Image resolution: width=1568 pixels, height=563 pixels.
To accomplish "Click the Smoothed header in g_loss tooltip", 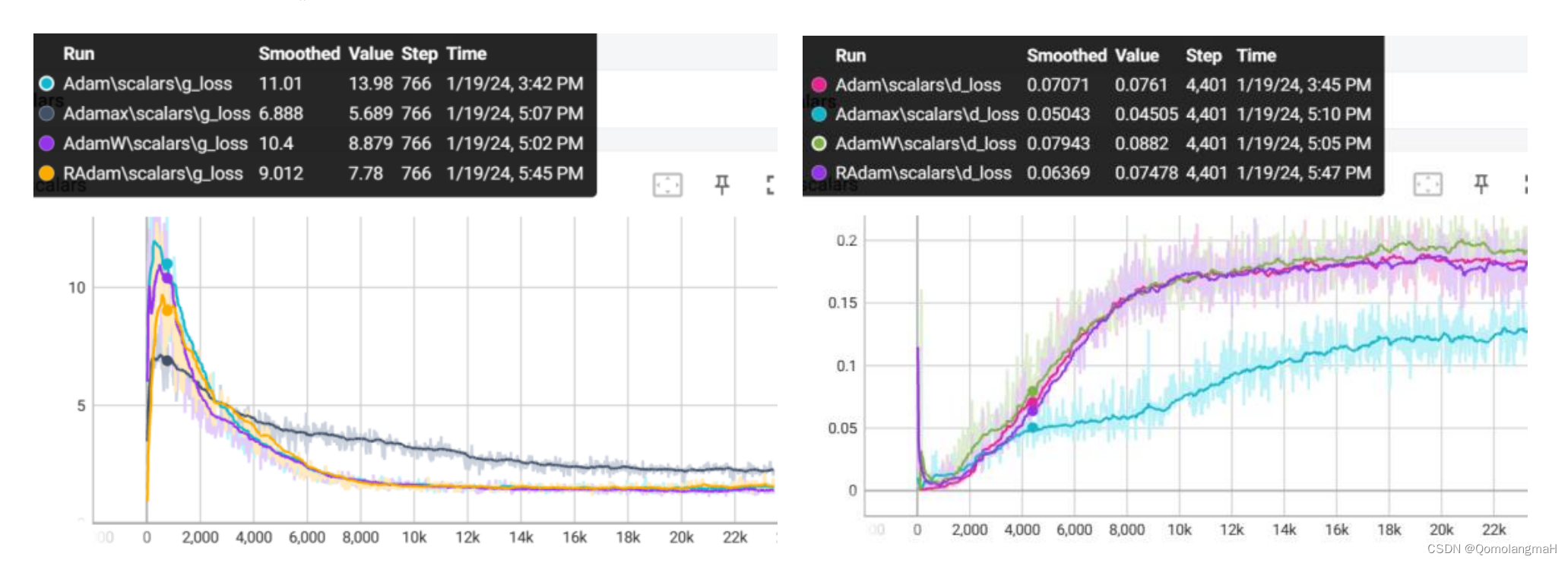I will [x=299, y=54].
